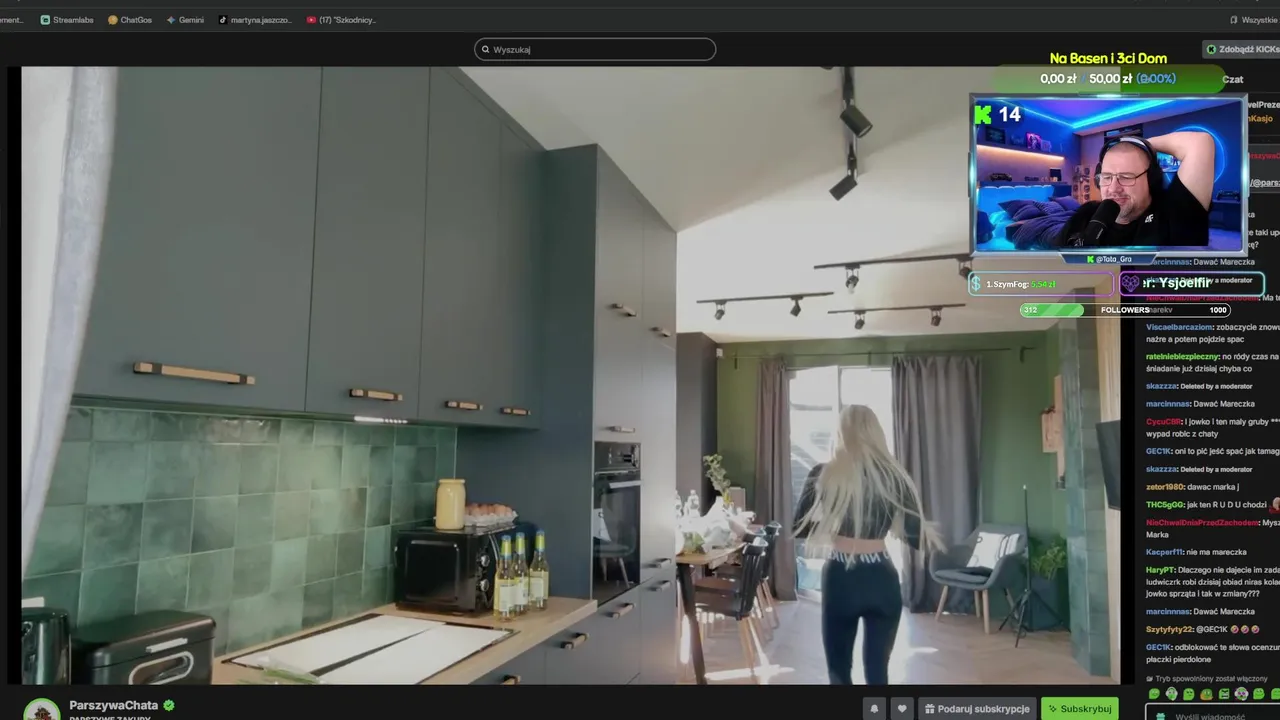The width and height of the screenshot is (1280, 720).
Task: Click the 'Tryb spowolniony został włączony' notice
Action: coord(1211,678)
